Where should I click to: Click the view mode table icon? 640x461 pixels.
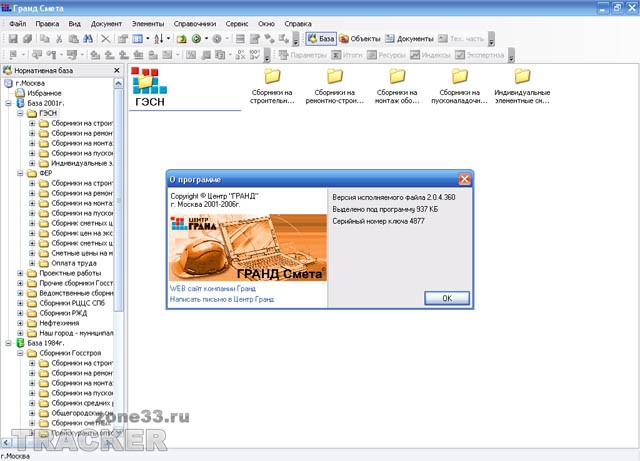tap(138, 39)
